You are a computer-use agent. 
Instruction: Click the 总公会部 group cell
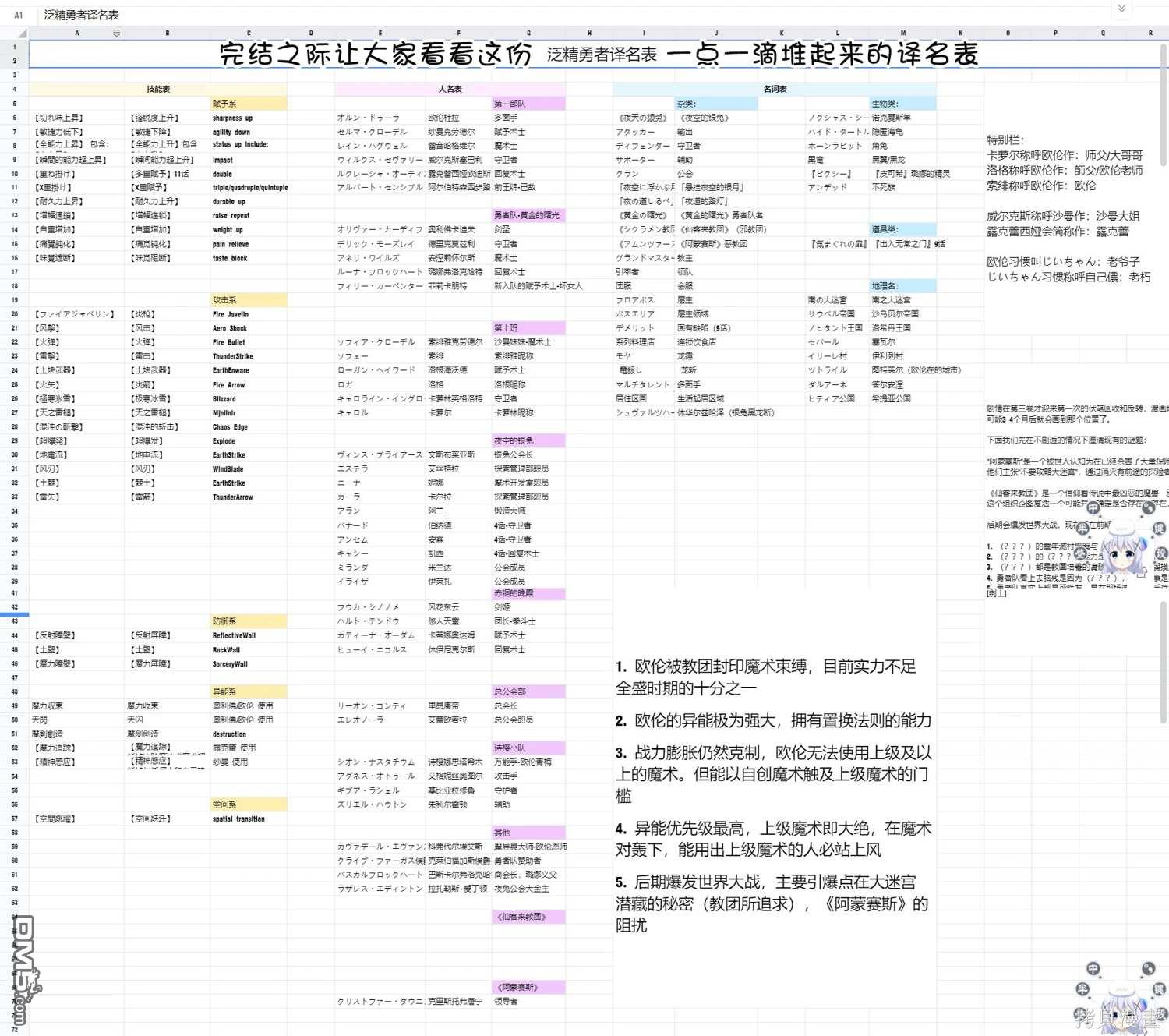528,691
